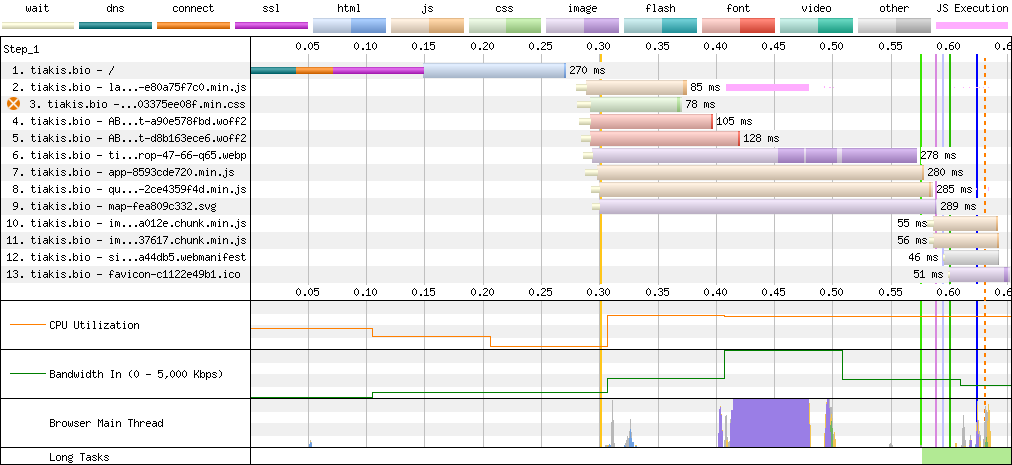Click the 289 ms timing label
This screenshot has width=1012, height=465.
click(958, 206)
